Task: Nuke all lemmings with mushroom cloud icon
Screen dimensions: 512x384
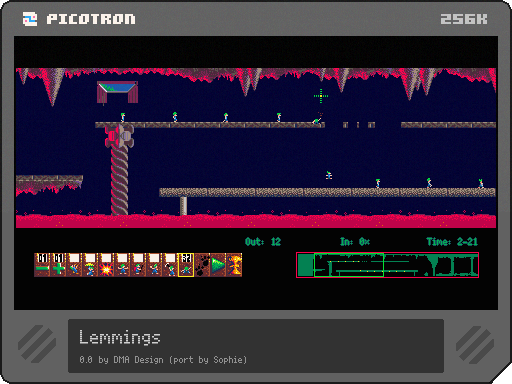Action: click(234, 265)
